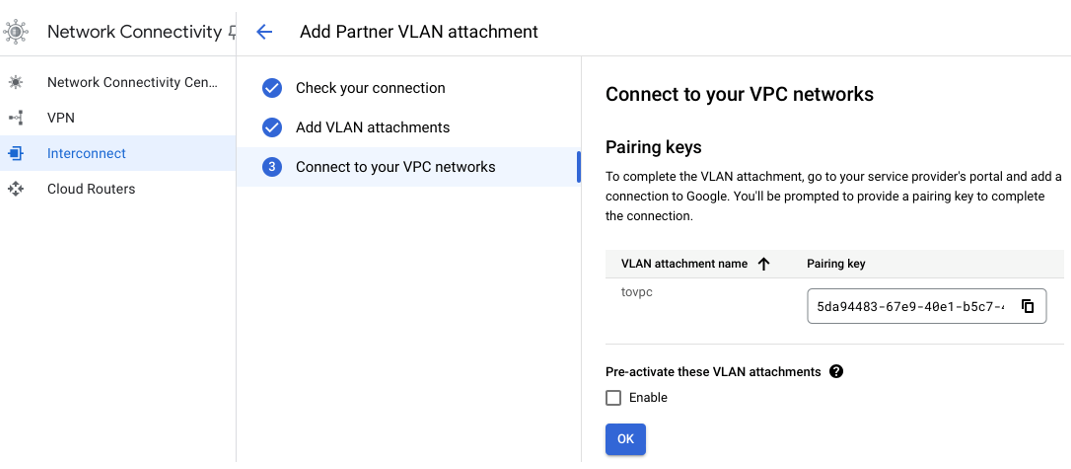Select Connect to your VPC networks step
Screen dimensions: 1071x469
pyautogui.click(x=395, y=167)
